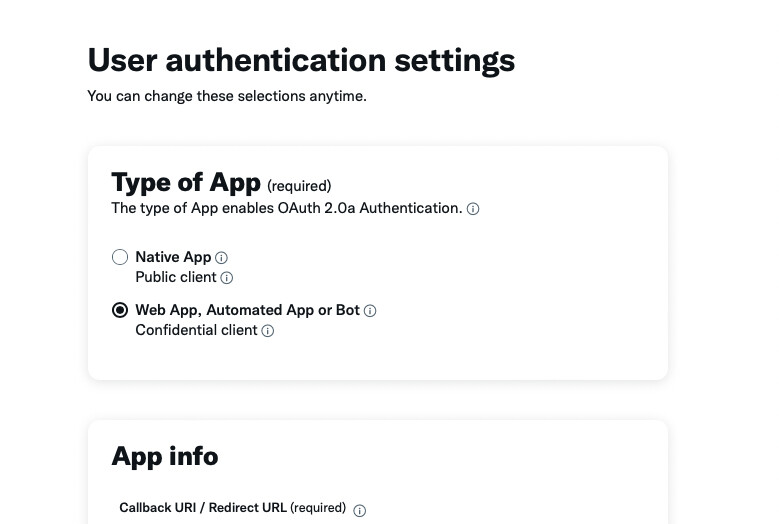The height and width of the screenshot is (524, 779).
Task: Click the Web App, Automated App or Bot label
Action: coord(247,310)
